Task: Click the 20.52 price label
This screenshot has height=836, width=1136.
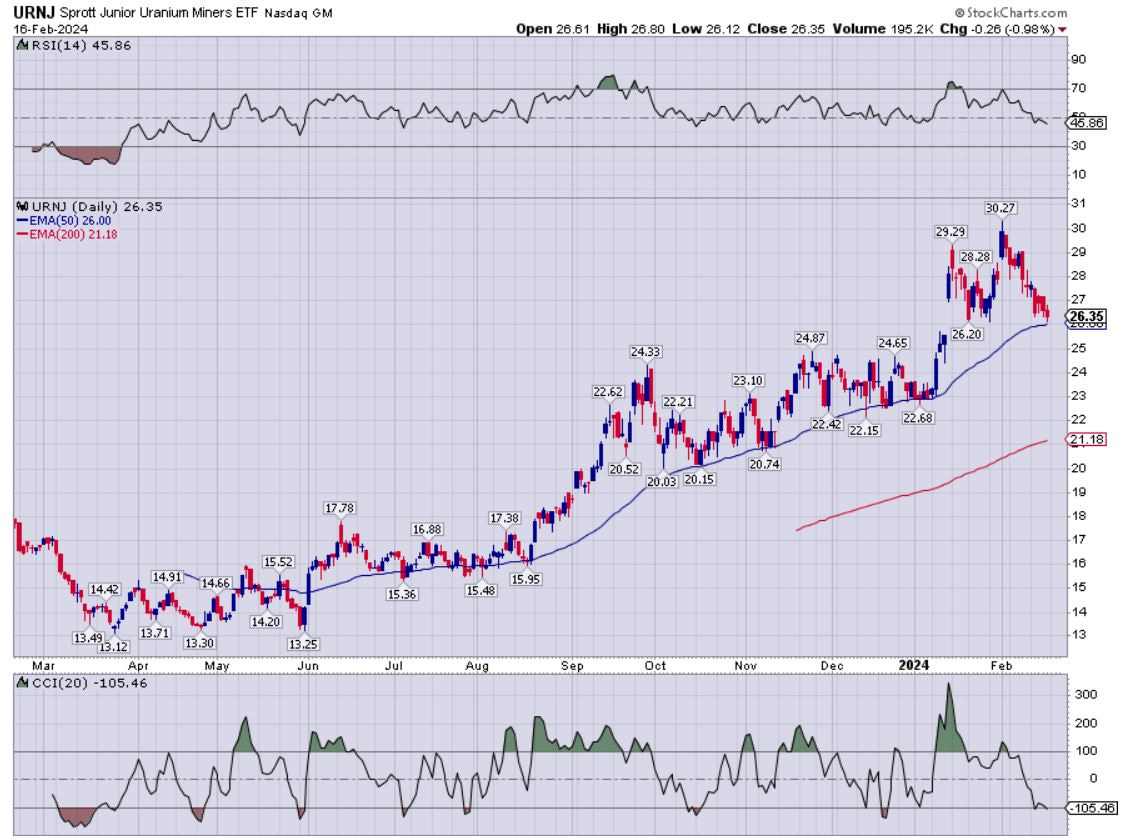Action: [624, 469]
